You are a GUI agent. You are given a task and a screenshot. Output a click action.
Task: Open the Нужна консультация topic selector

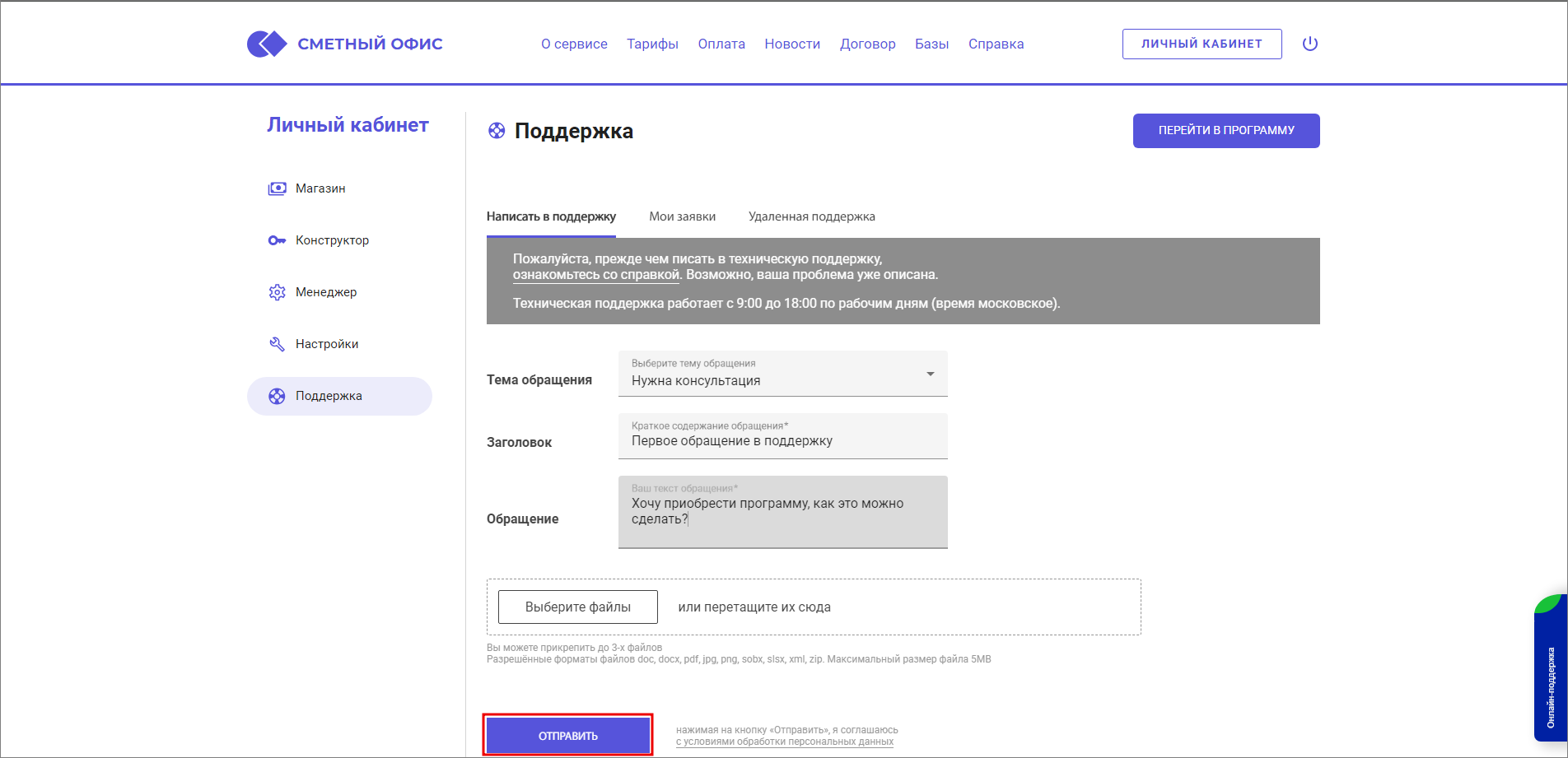click(x=774, y=379)
